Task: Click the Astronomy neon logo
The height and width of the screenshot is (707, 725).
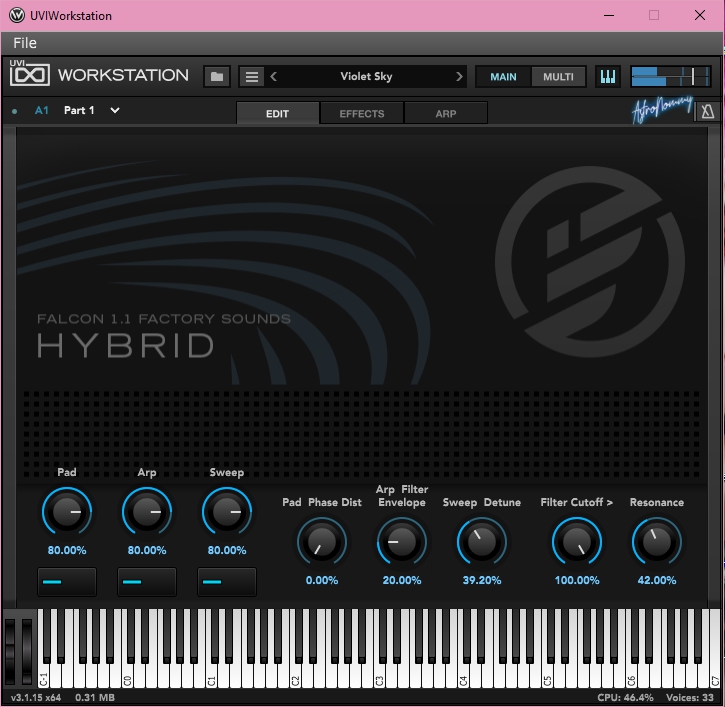Action: [662, 109]
